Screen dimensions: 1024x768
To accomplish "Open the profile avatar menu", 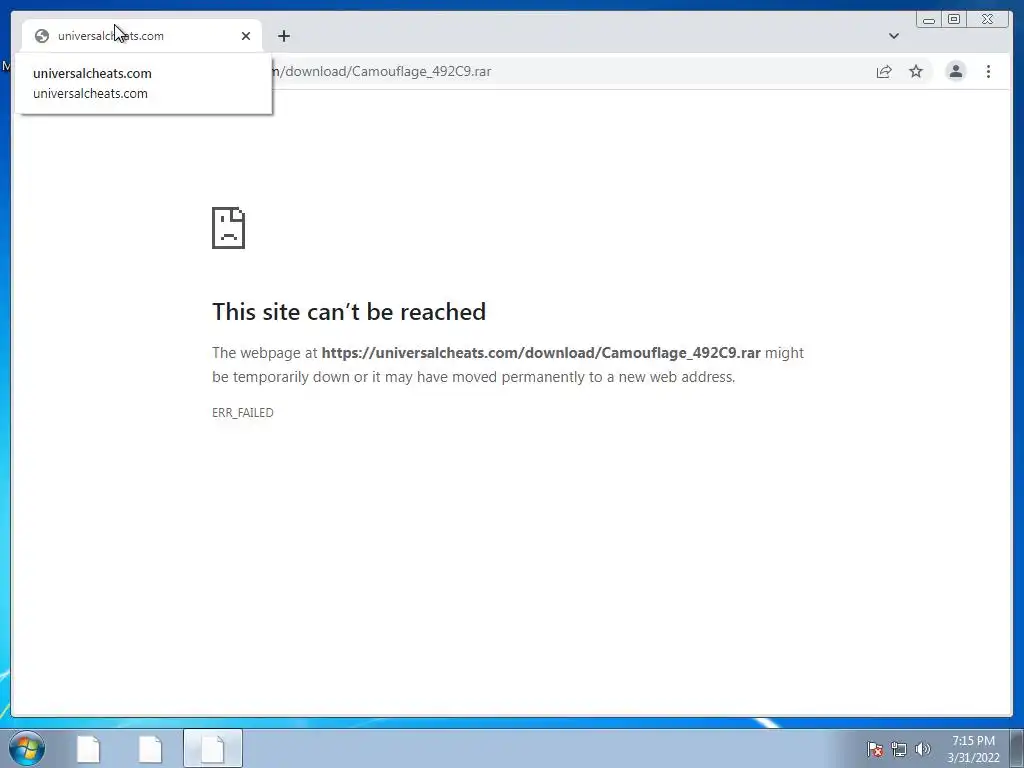I will (x=955, y=71).
